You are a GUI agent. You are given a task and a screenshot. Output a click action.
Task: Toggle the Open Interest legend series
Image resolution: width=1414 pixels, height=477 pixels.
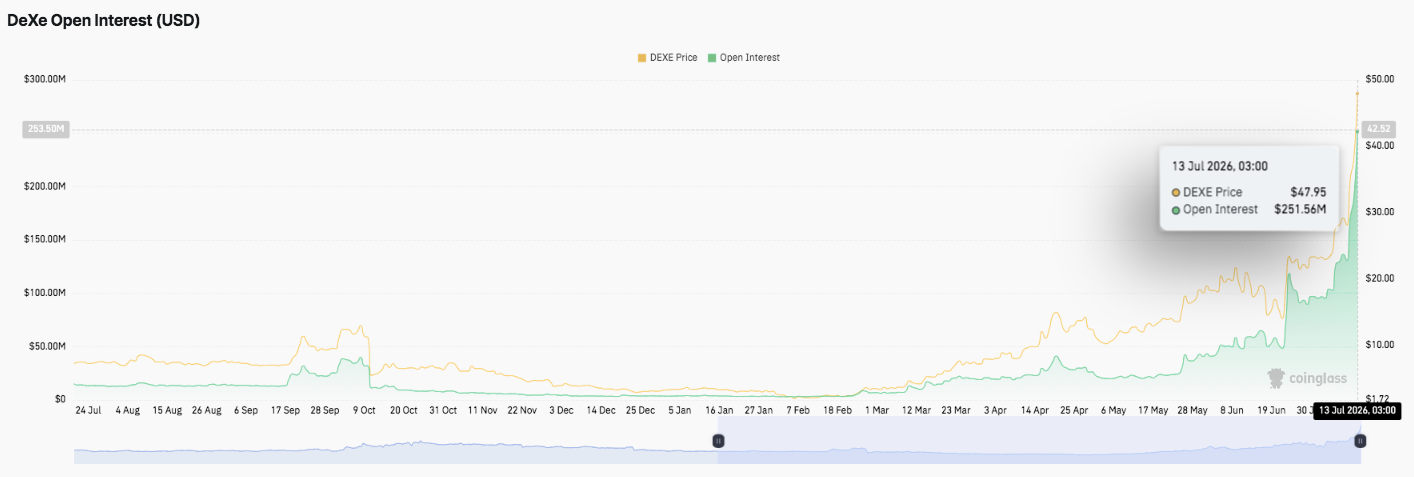pyautogui.click(x=743, y=58)
